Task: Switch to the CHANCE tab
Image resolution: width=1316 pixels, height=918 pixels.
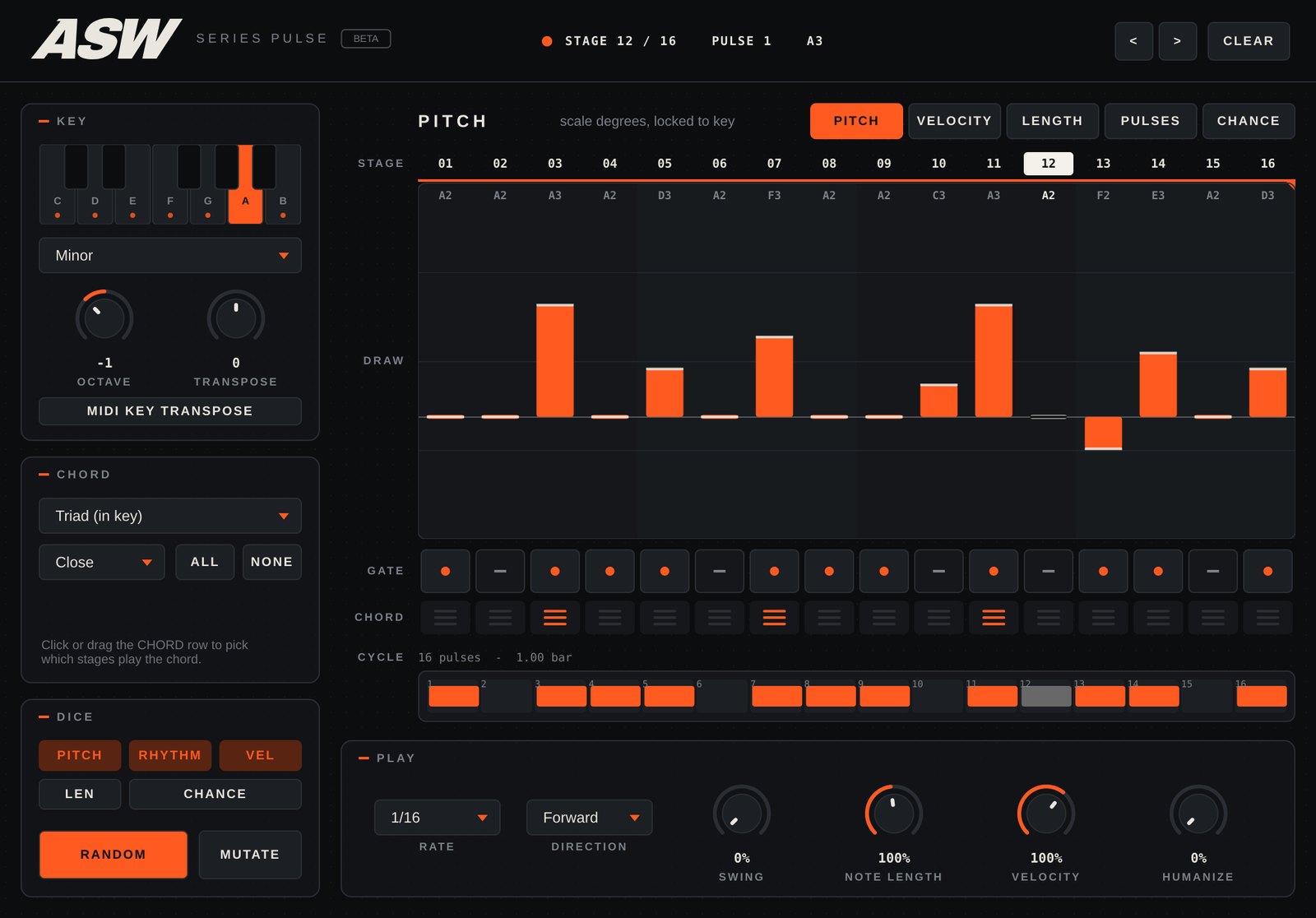Action: pyautogui.click(x=1249, y=121)
